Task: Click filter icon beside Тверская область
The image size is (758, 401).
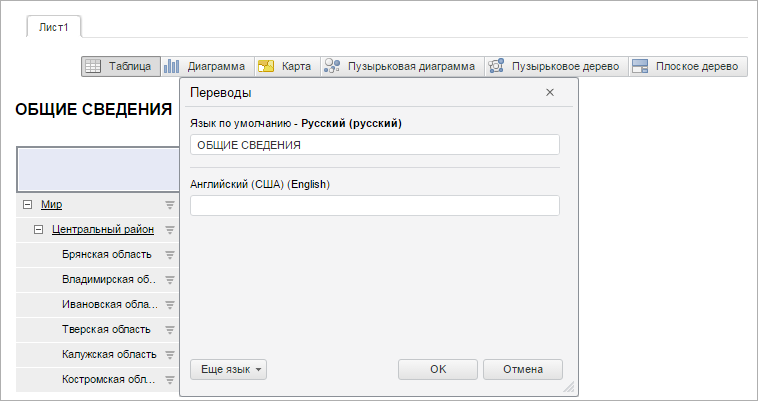Action: (170, 329)
